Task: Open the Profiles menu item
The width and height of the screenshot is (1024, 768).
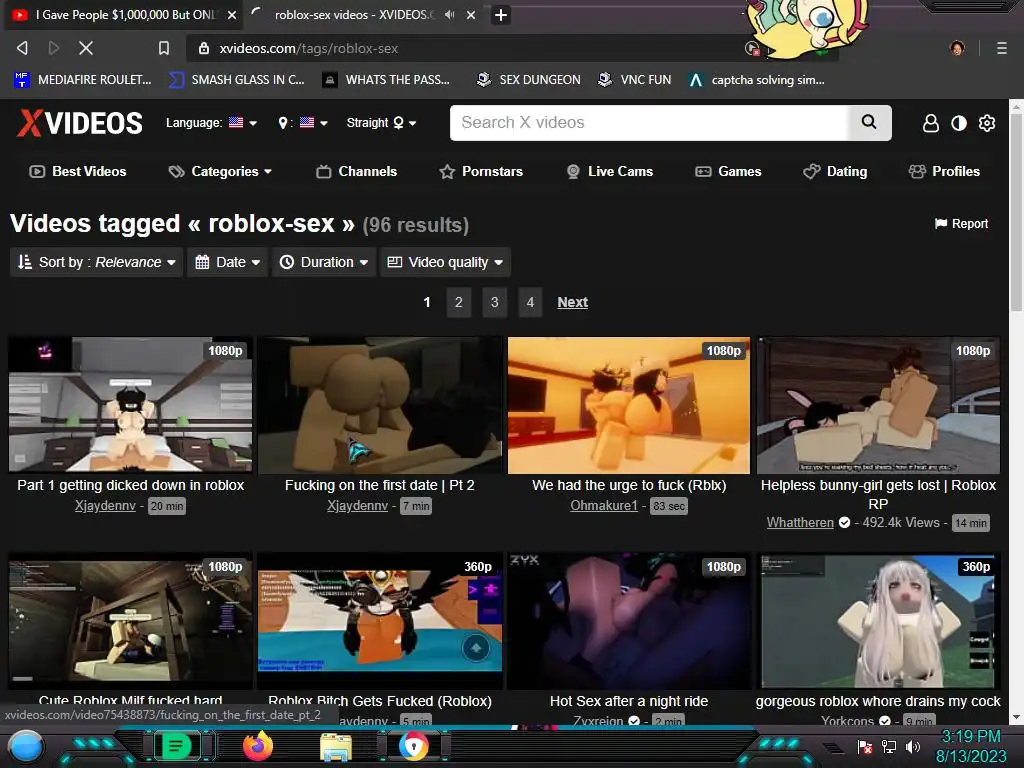Action: (944, 171)
